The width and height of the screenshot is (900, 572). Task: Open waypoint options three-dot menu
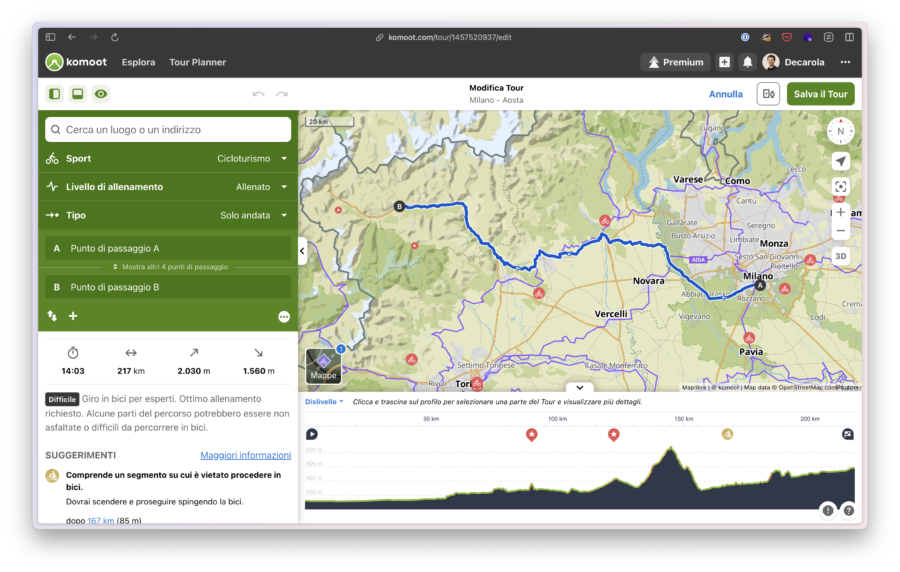(284, 316)
